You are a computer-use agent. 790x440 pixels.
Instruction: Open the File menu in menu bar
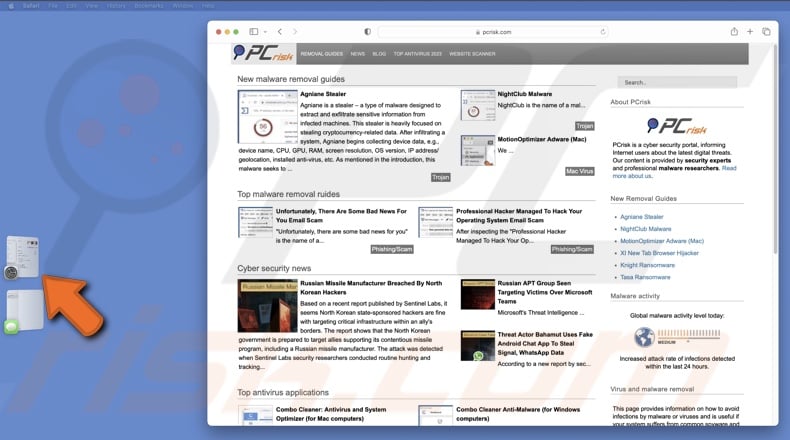tap(53, 6)
